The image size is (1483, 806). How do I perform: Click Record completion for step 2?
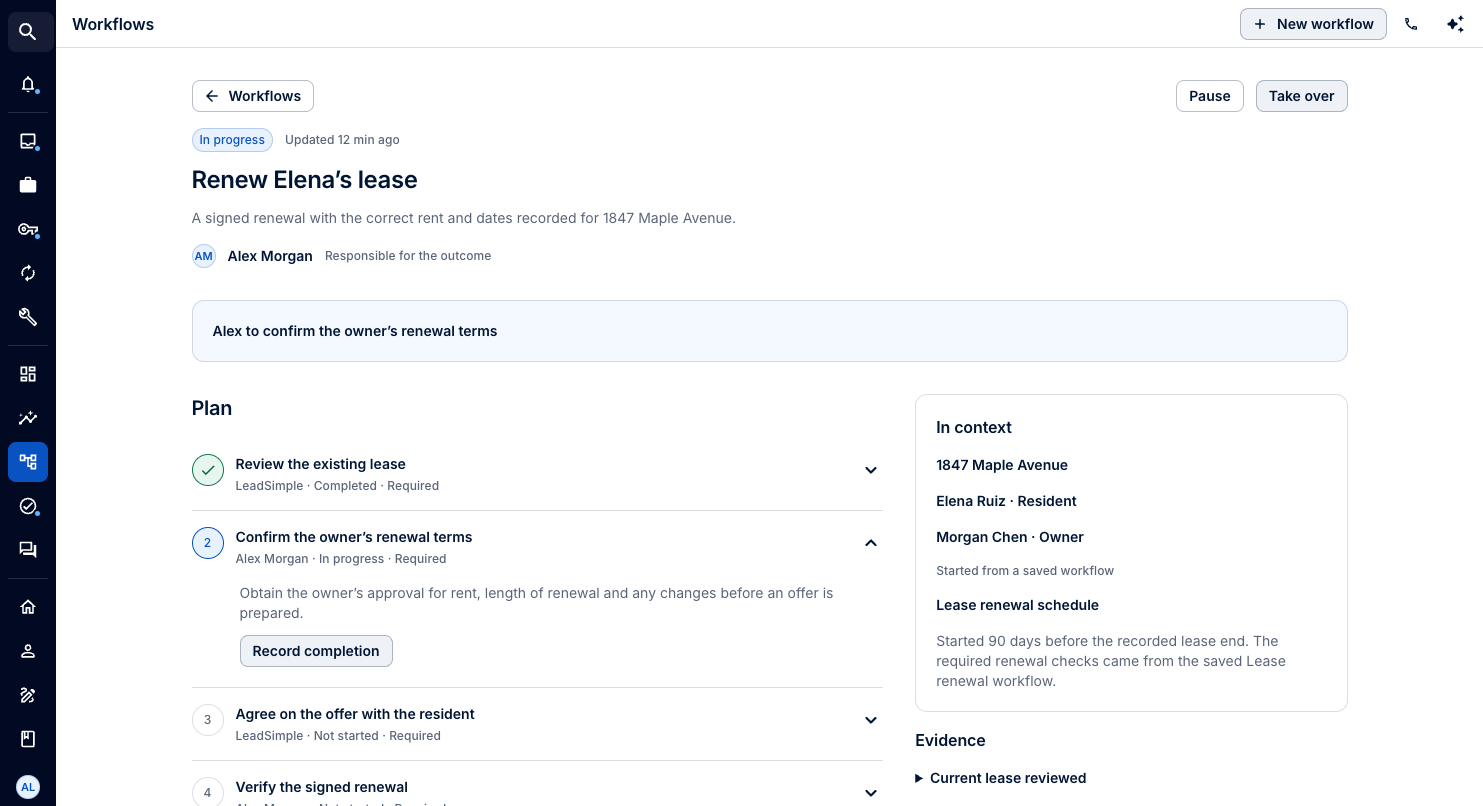point(316,651)
